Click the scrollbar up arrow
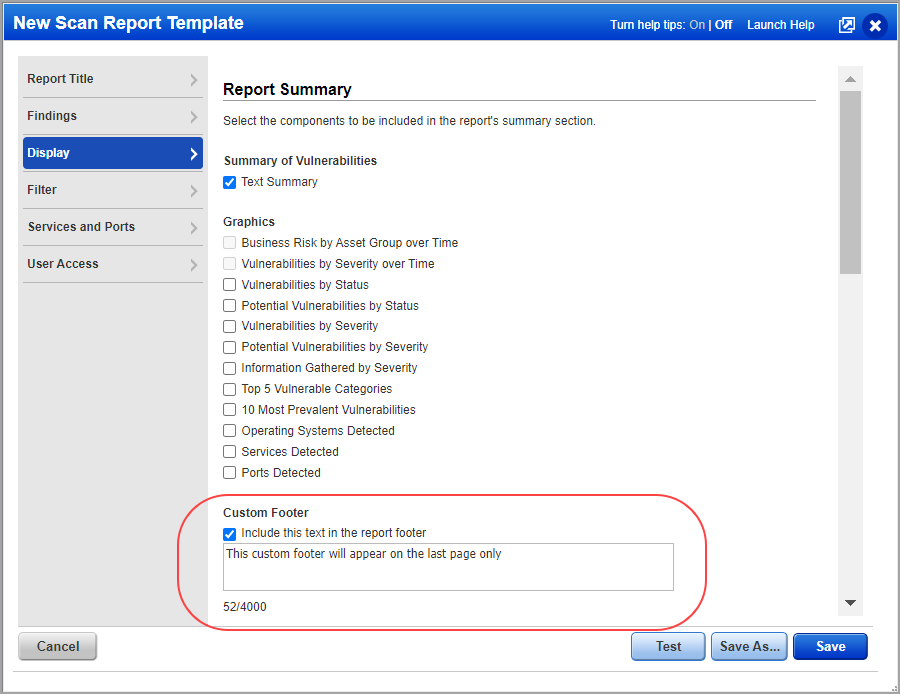Viewport: 900px width, 694px height. tap(850, 78)
